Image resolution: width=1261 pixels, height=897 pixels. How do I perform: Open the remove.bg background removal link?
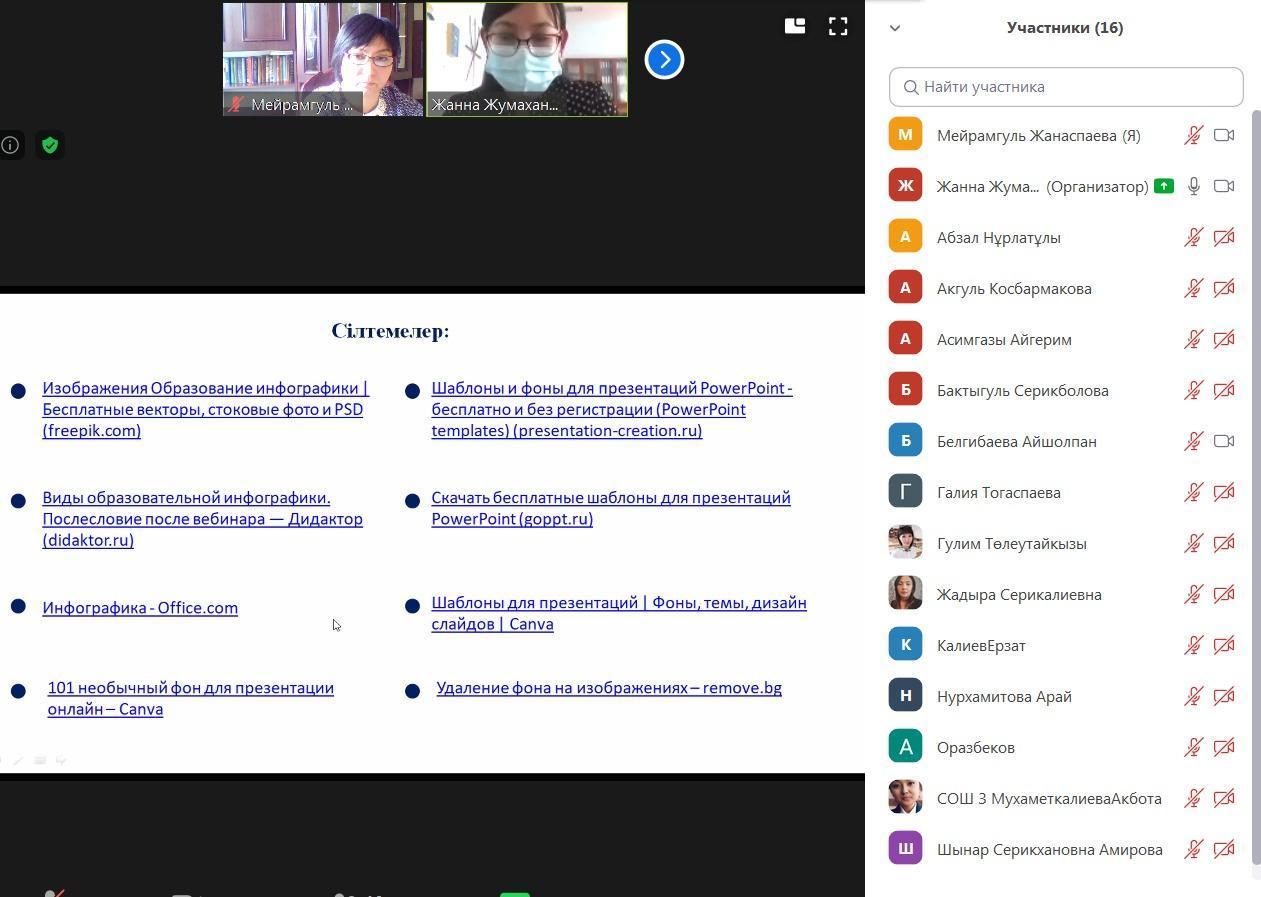click(x=609, y=688)
